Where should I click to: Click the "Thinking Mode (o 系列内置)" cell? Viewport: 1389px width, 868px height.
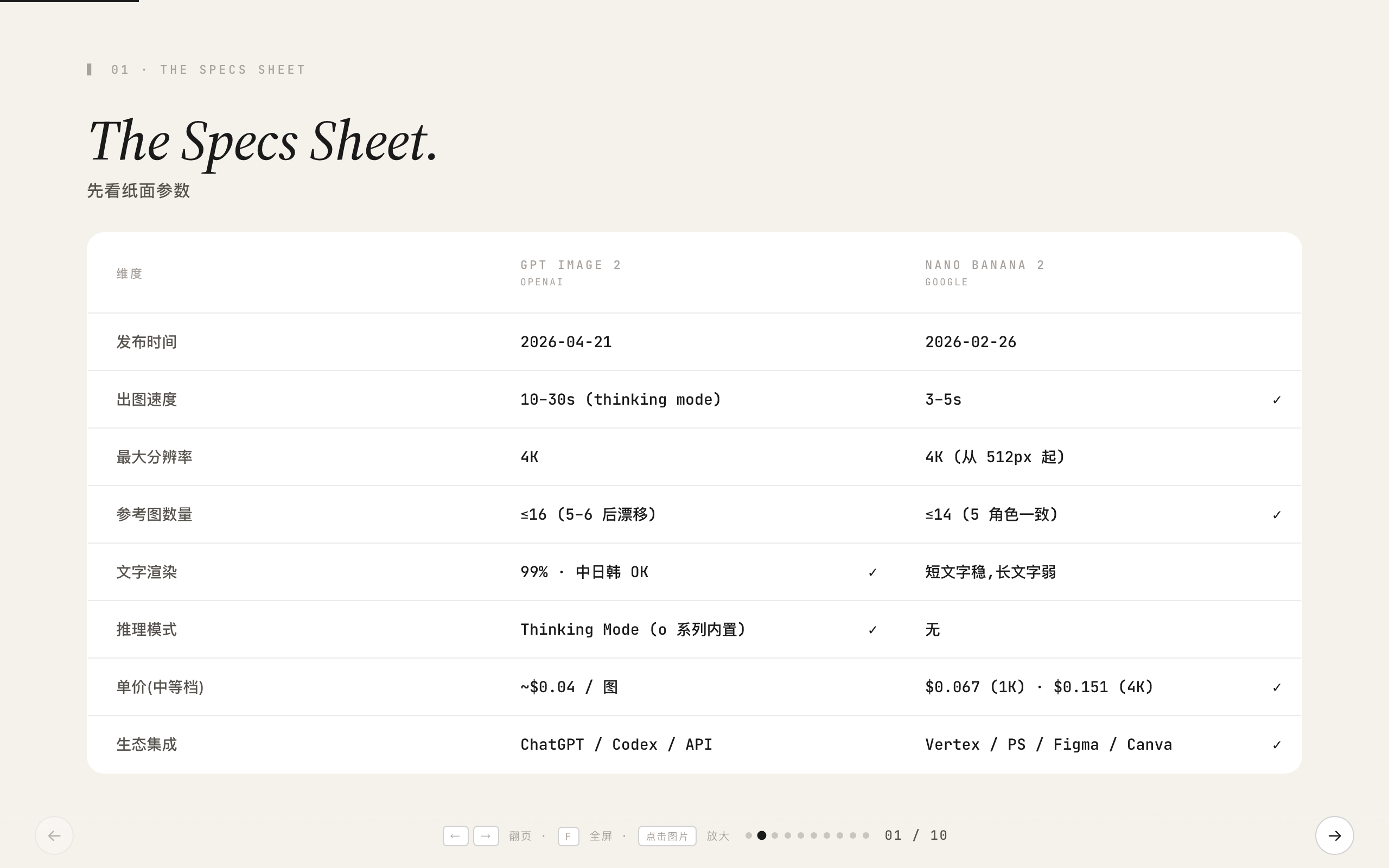point(633,629)
